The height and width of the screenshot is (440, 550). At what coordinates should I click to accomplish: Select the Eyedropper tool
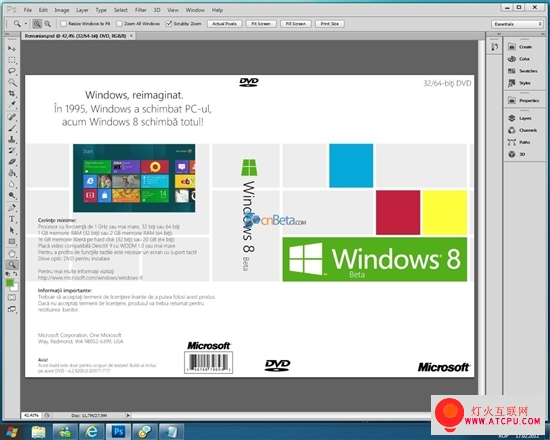tap(12, 105)
